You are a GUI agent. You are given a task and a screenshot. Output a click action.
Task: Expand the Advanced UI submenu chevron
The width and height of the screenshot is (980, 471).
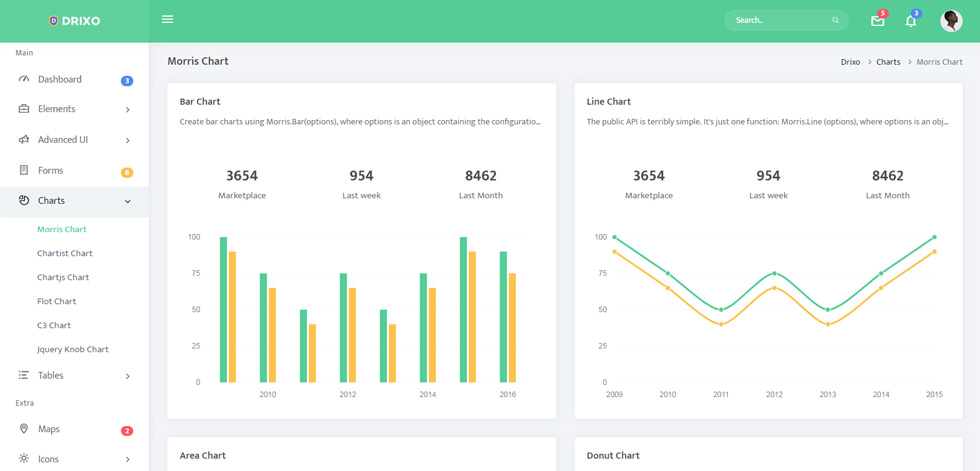click(128, 141)
